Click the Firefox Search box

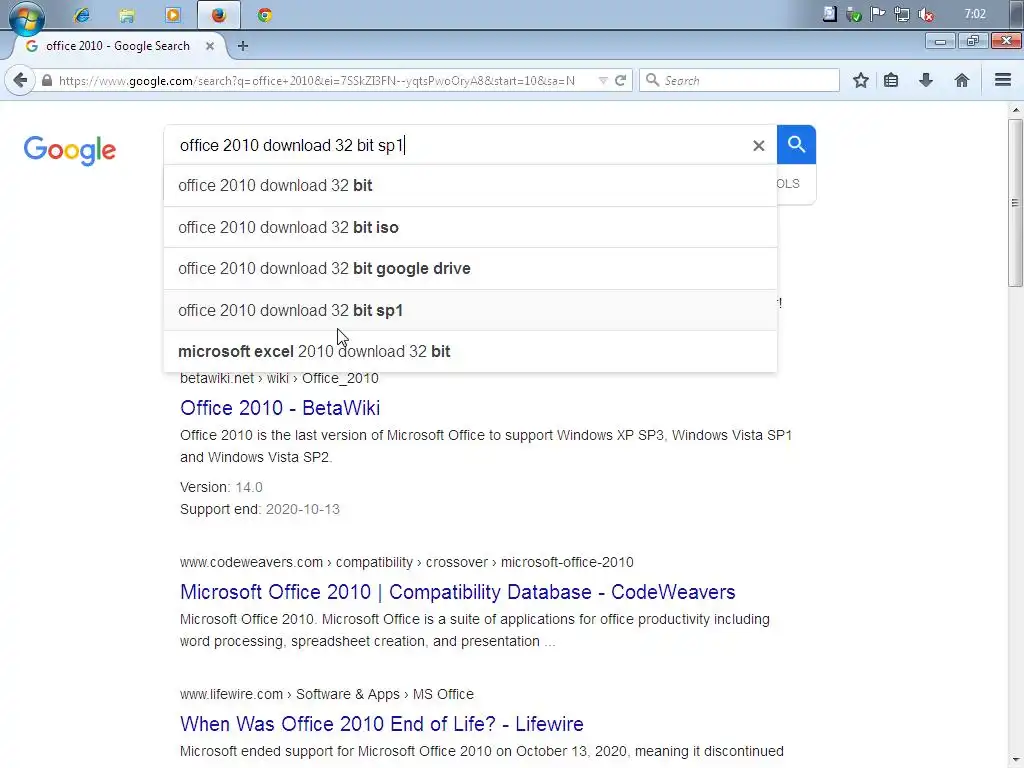point(739,80)
